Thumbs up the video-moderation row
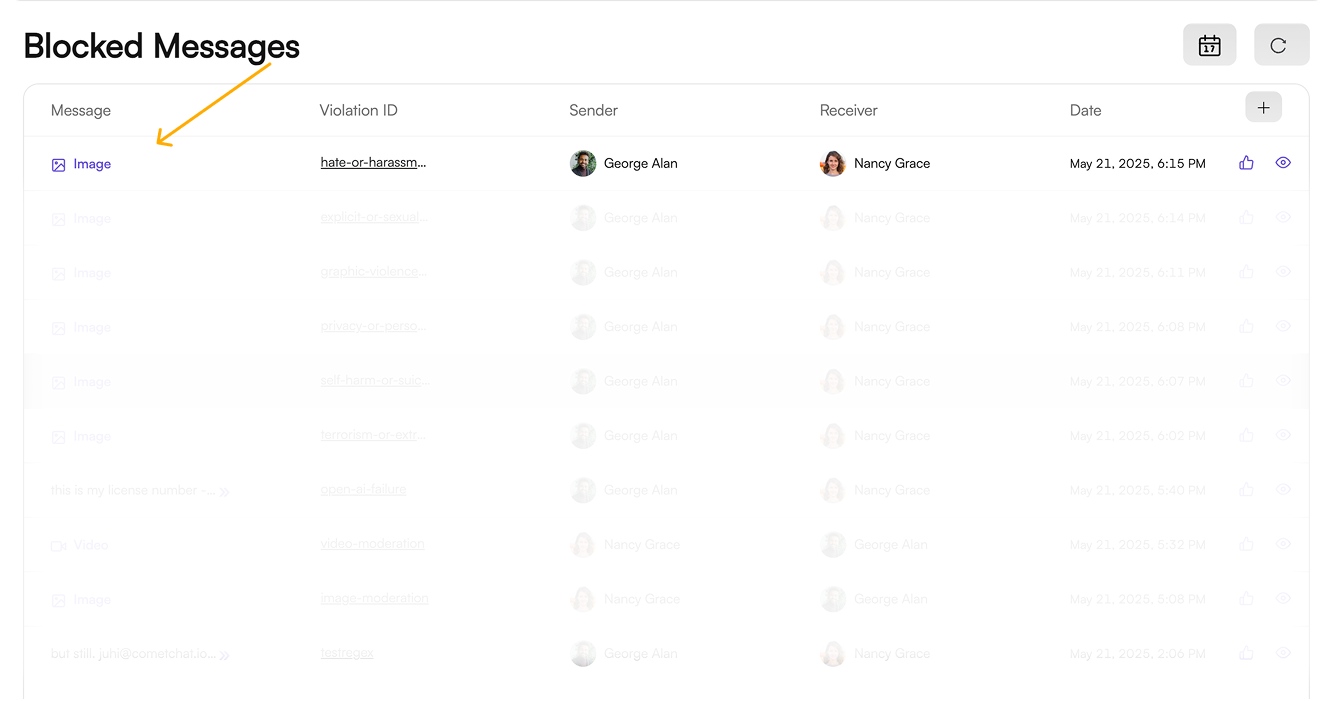 coord(1246,544)
